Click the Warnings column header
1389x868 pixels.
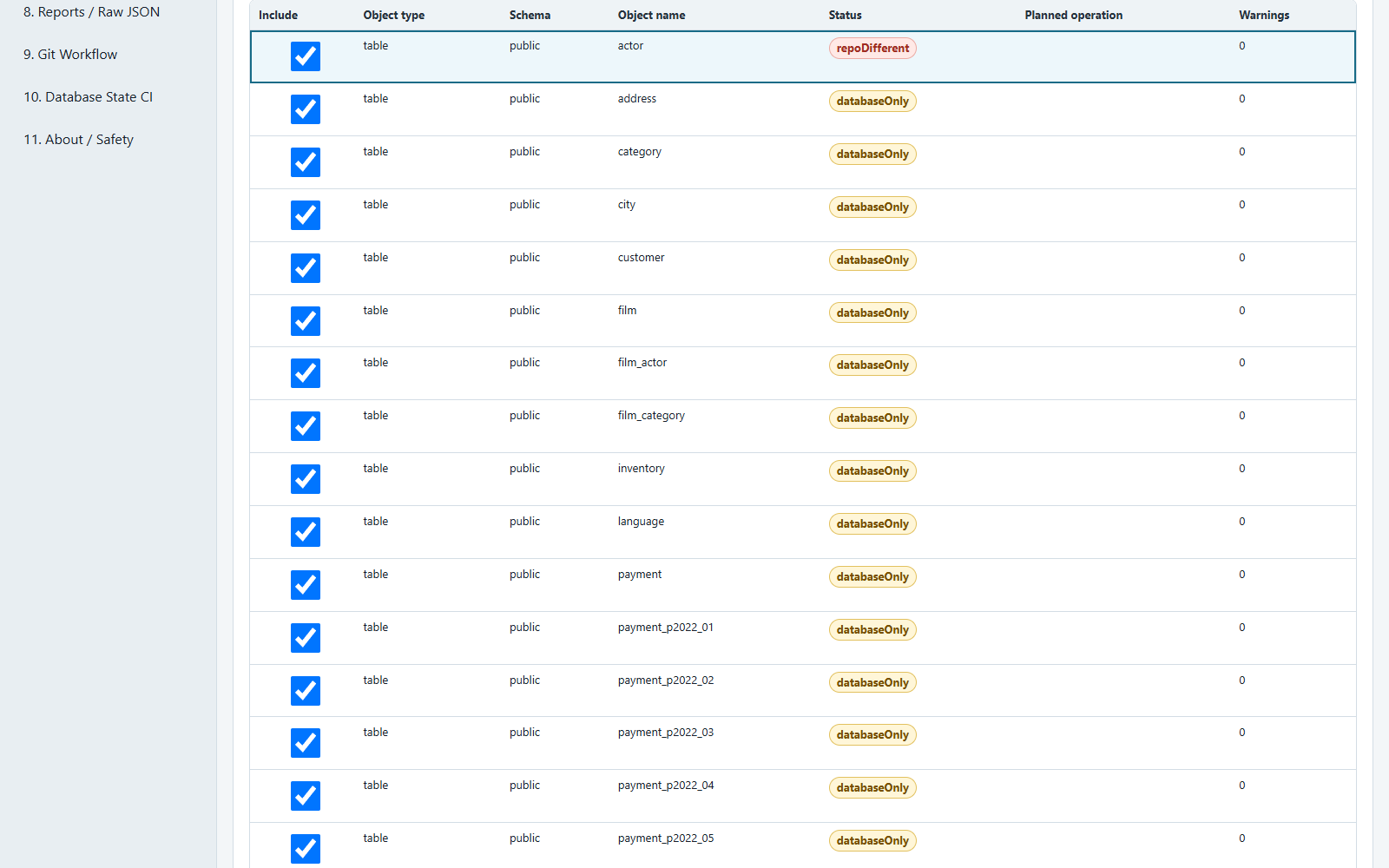[x=1264, y=15]
